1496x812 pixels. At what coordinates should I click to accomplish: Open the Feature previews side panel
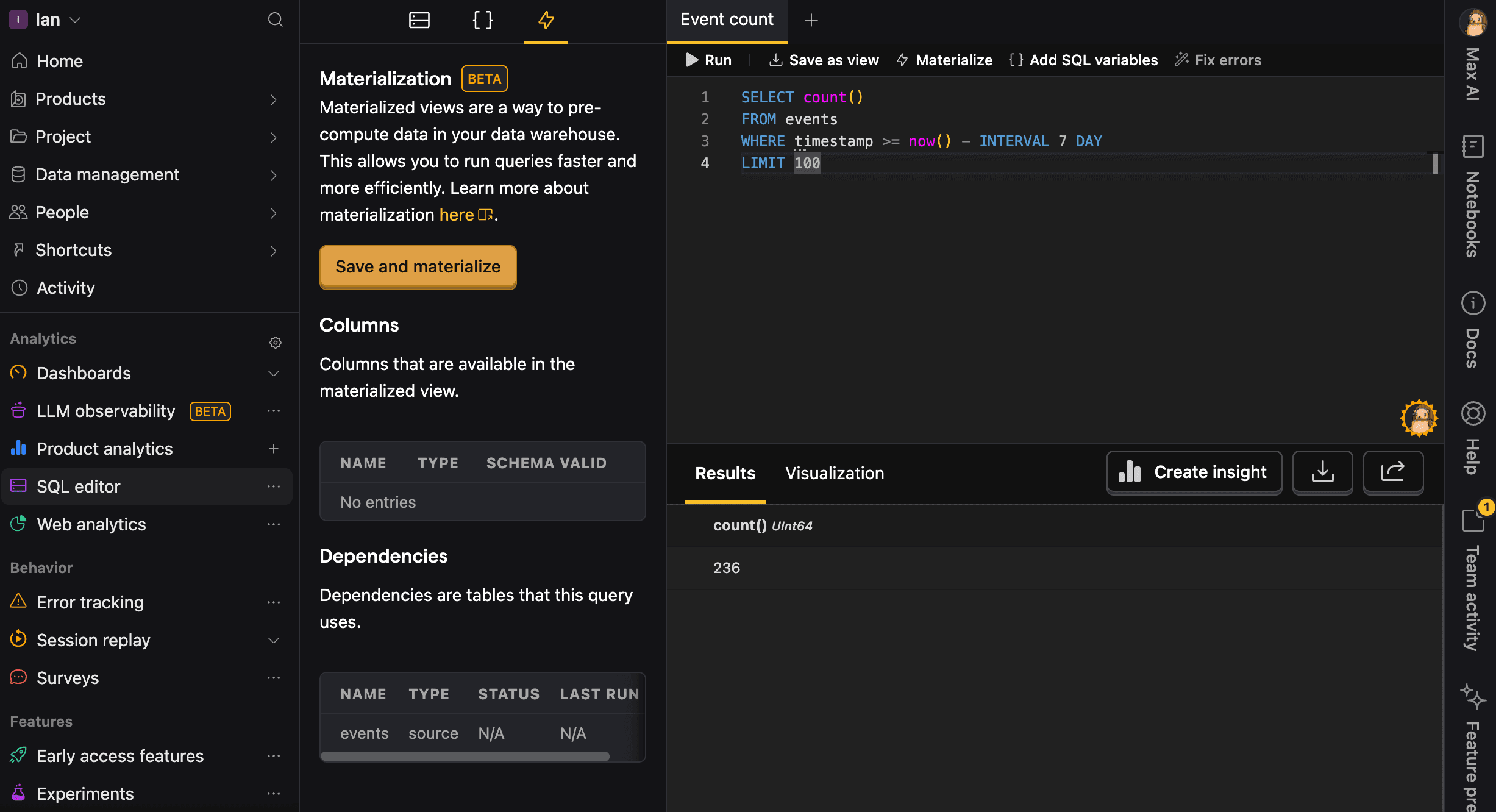pos(1473,747)
